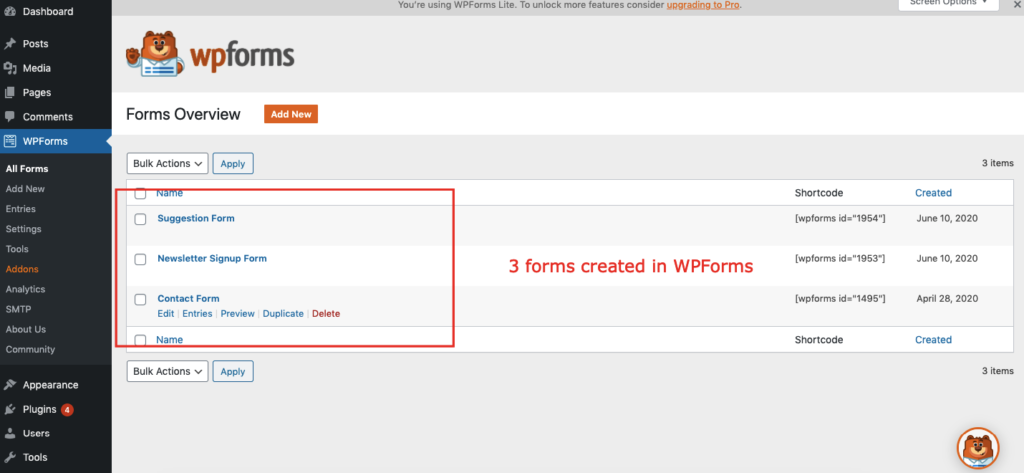1024x473 pixels.
Task: Sort by Name in table footer
Action: click(169, 340)
